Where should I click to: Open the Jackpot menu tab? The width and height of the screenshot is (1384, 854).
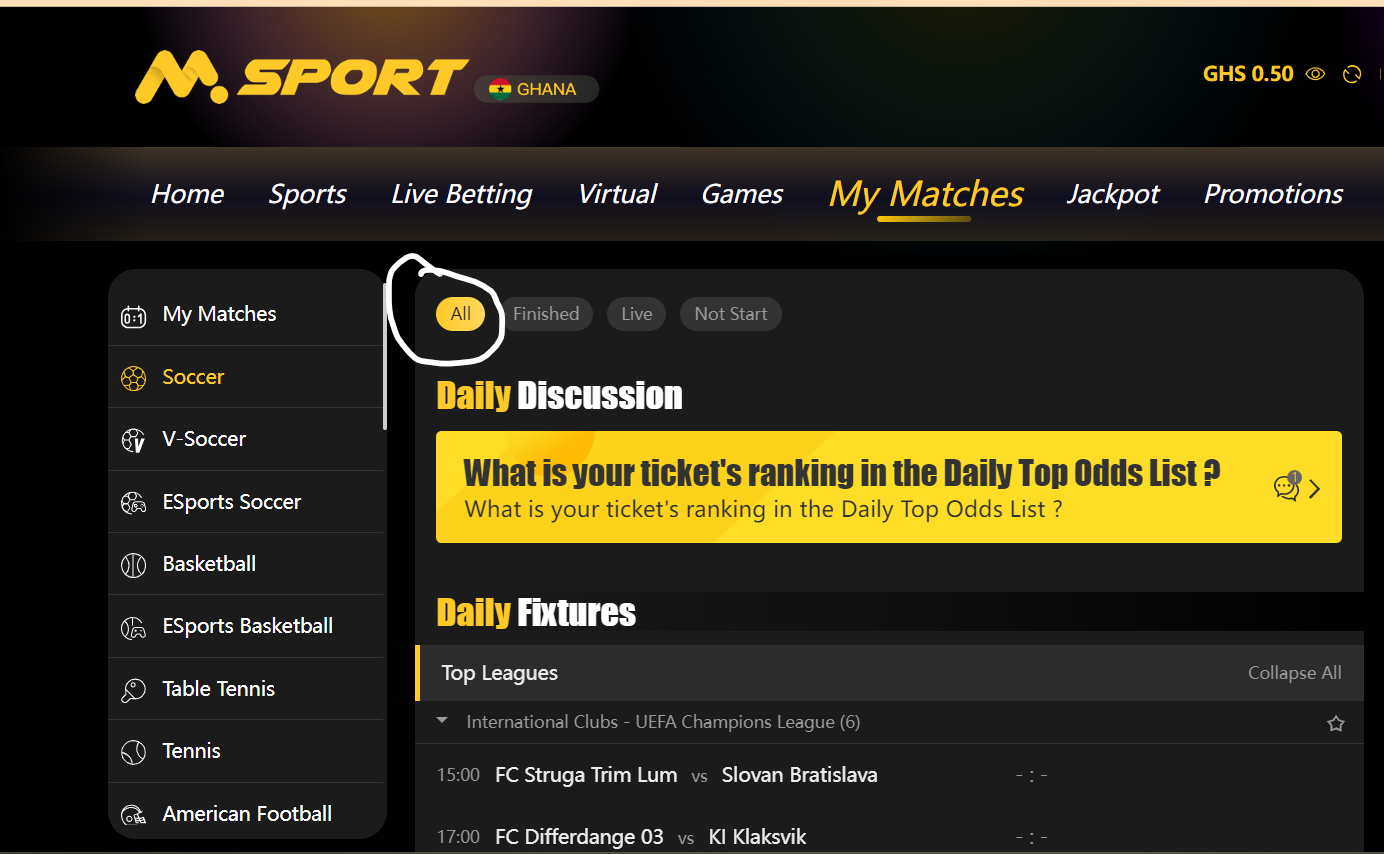[1112, 194]
